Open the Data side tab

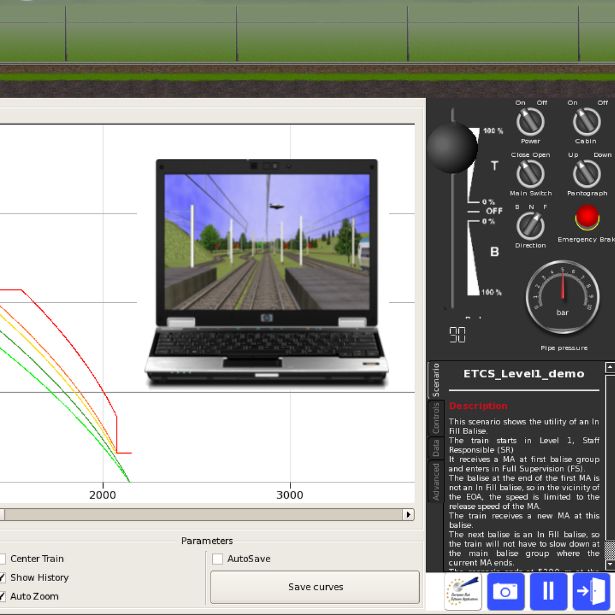point(435,448)
